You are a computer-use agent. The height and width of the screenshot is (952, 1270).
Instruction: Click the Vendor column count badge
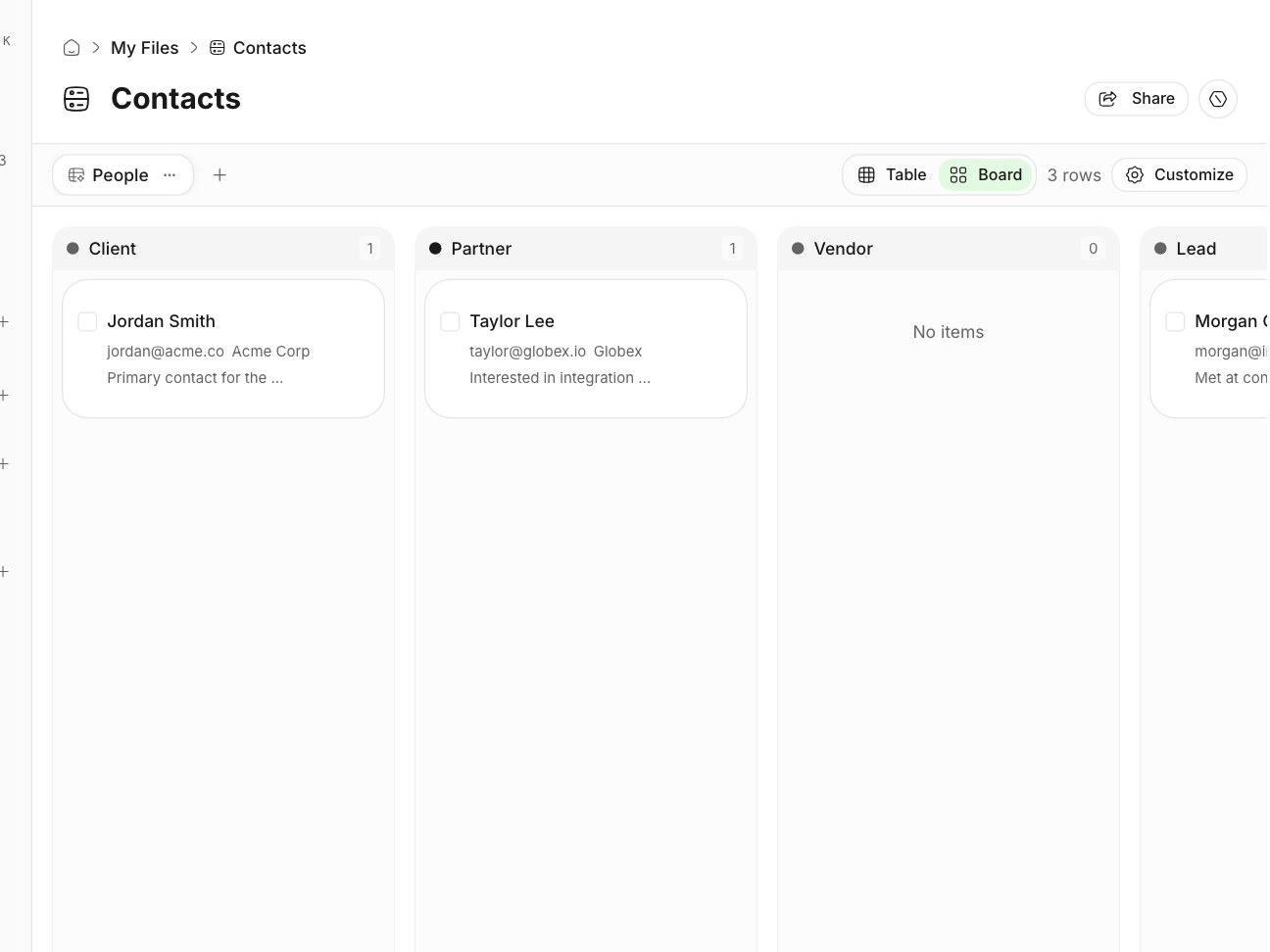click(x=1093, y=249)
